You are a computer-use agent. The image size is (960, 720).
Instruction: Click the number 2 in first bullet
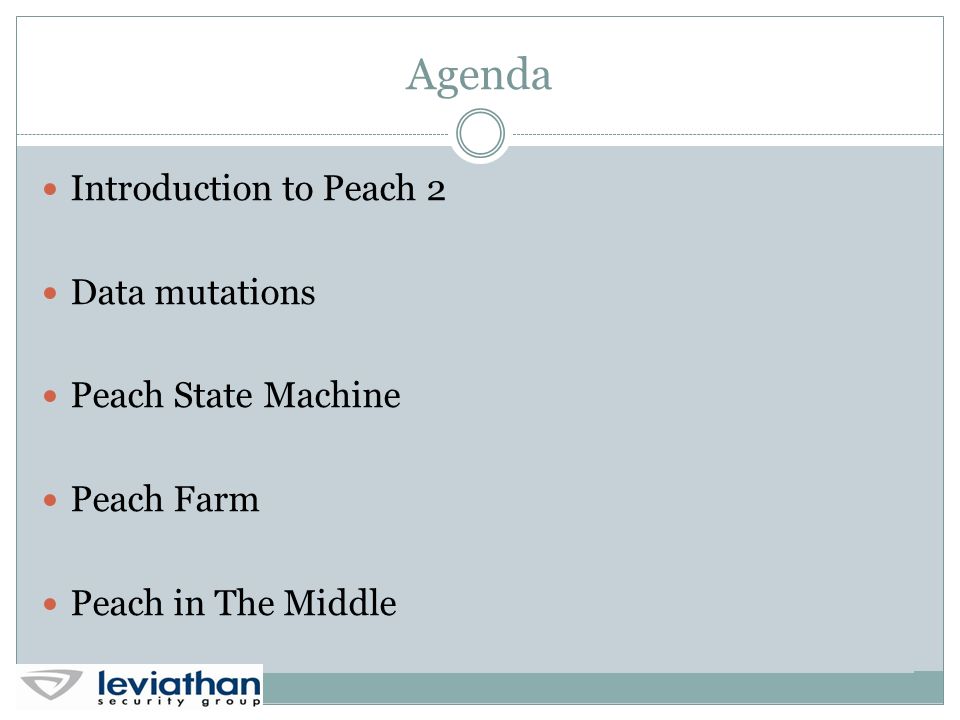436,191
